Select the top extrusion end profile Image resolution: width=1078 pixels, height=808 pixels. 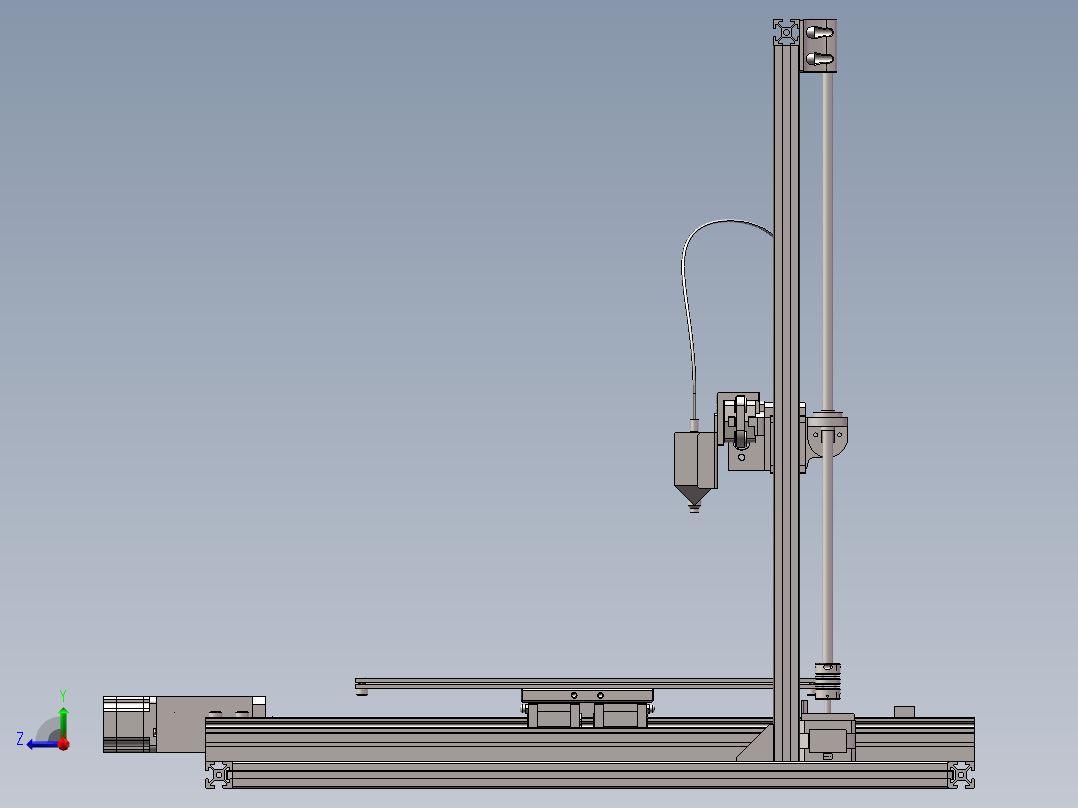click(786, 32)
